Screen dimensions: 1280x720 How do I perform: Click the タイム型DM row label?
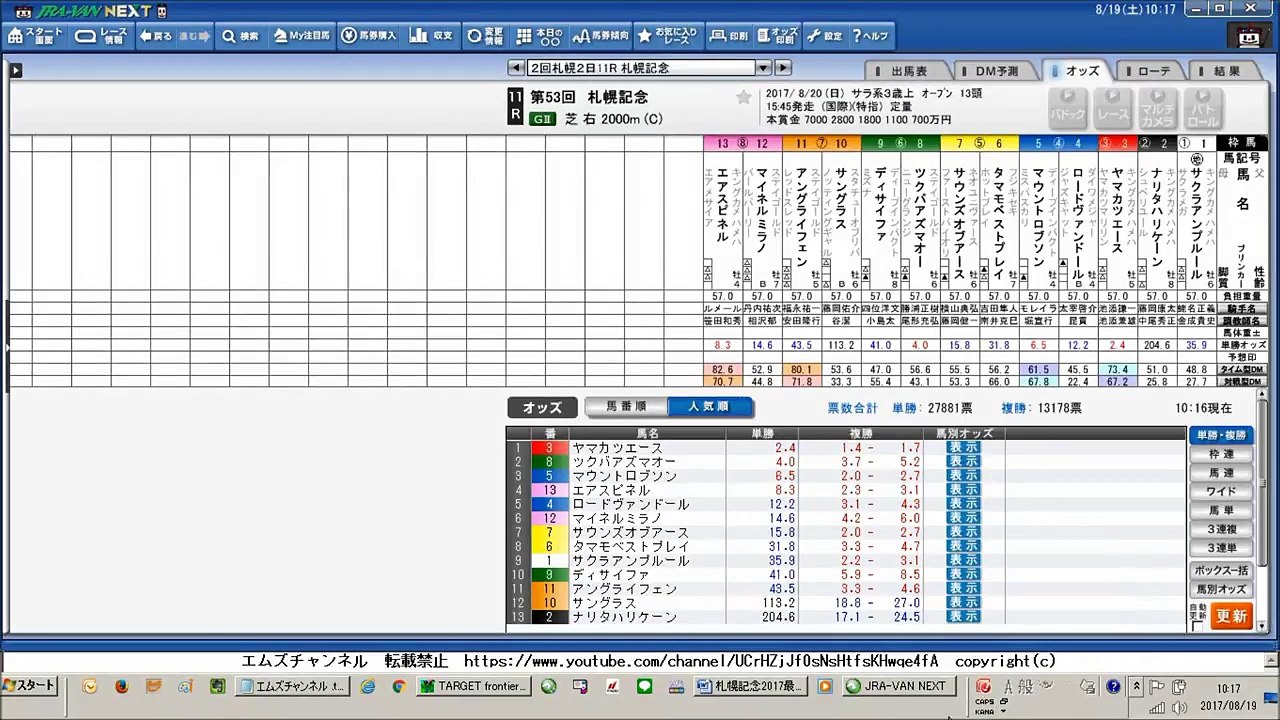1241,369
